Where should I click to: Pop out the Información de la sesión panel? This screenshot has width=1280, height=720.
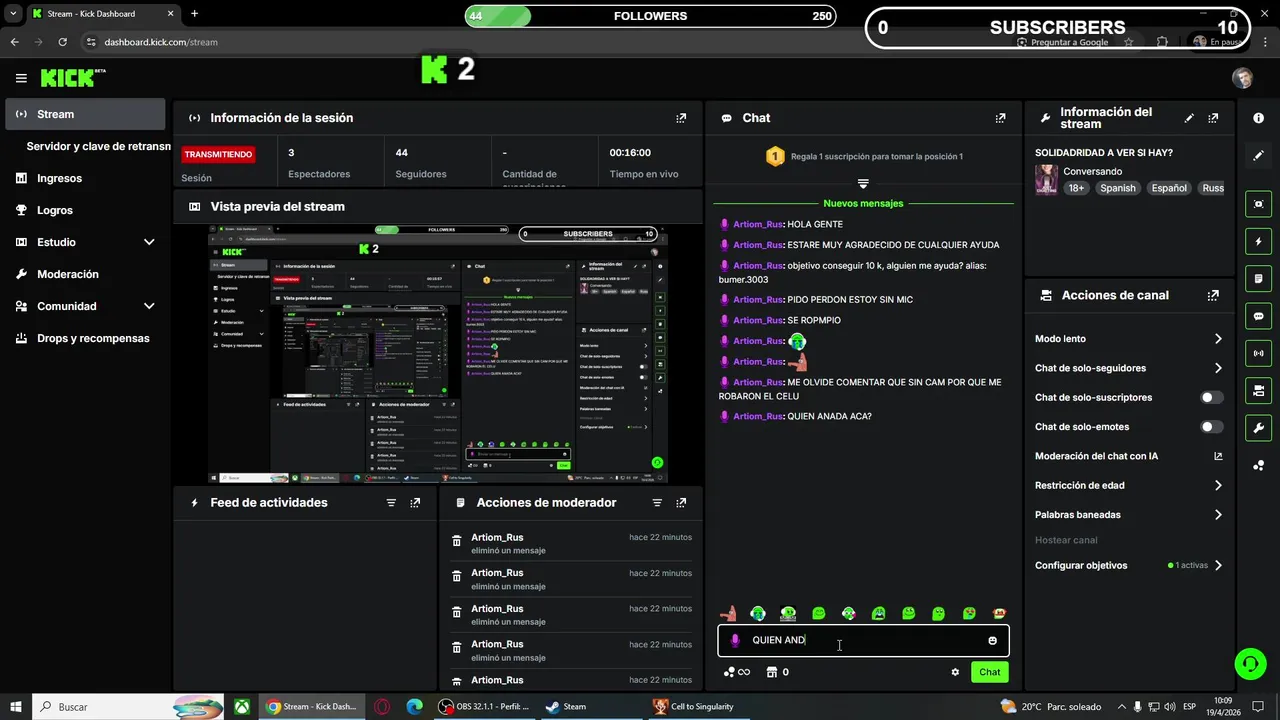[681, 118]
